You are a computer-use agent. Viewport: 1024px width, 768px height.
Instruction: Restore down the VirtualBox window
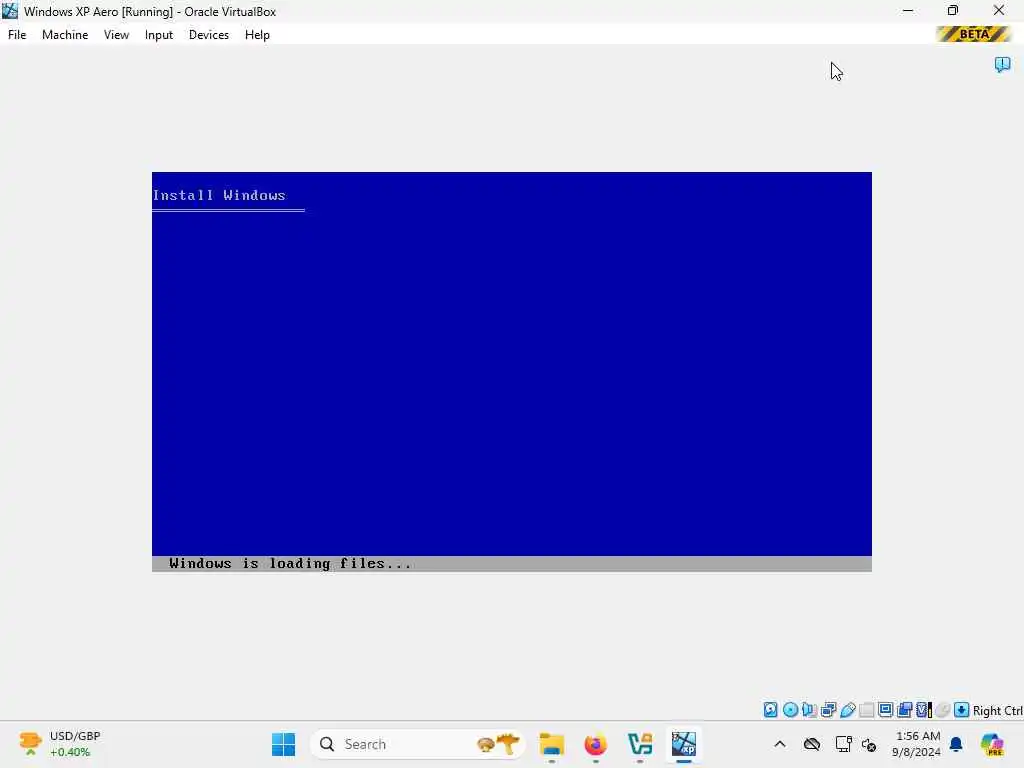[953, 10]
